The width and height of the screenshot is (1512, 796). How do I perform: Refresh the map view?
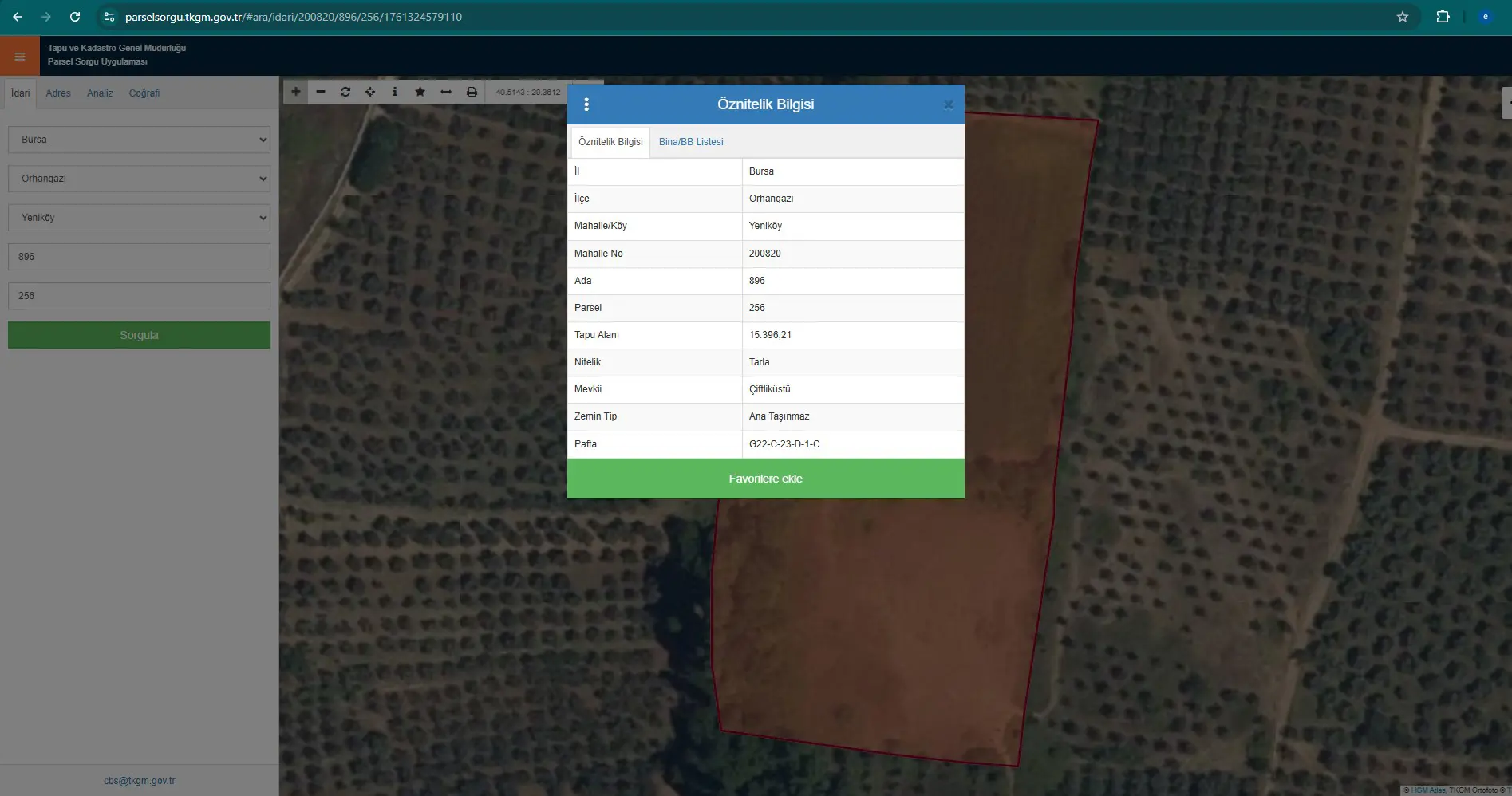[x=345, y=92]
